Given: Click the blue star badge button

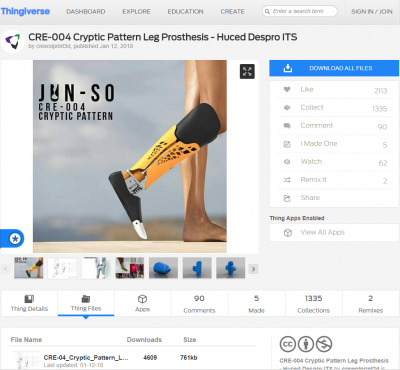Looking at the screenshot, I should (x=15, y=238).
